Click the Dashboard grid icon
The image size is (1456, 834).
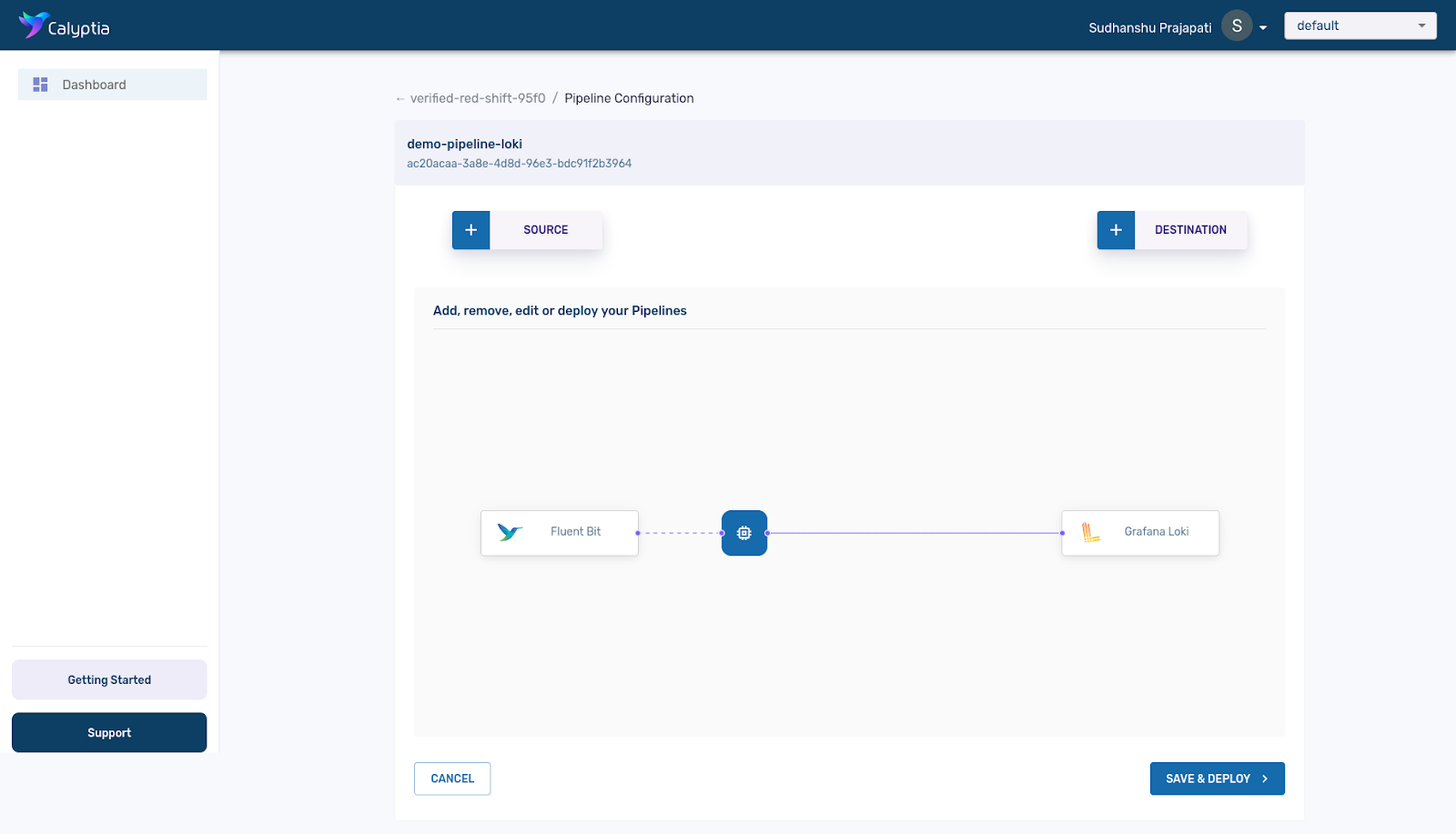(x=40, y=85)
